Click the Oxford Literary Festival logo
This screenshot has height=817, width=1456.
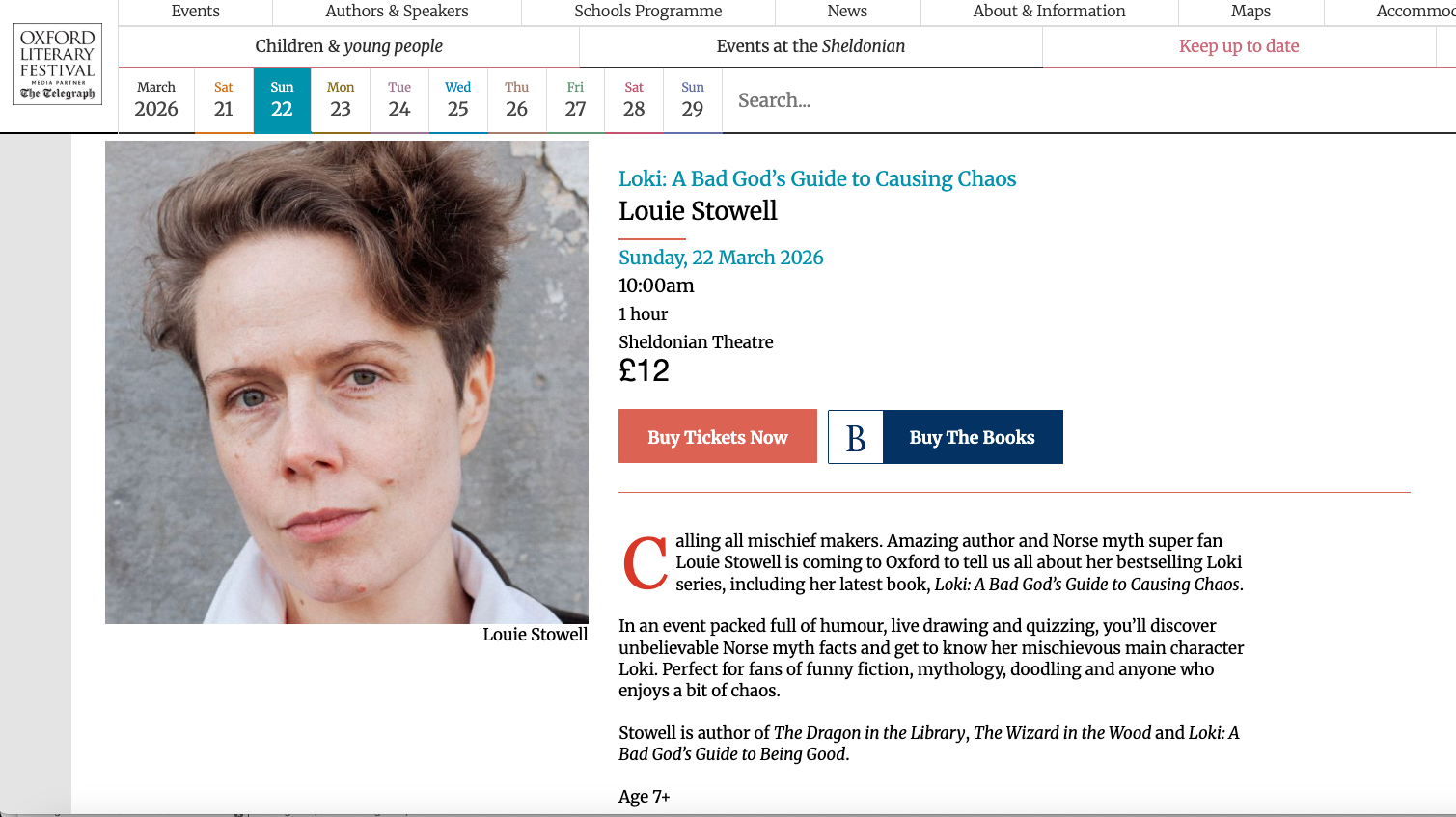point(58,64)
